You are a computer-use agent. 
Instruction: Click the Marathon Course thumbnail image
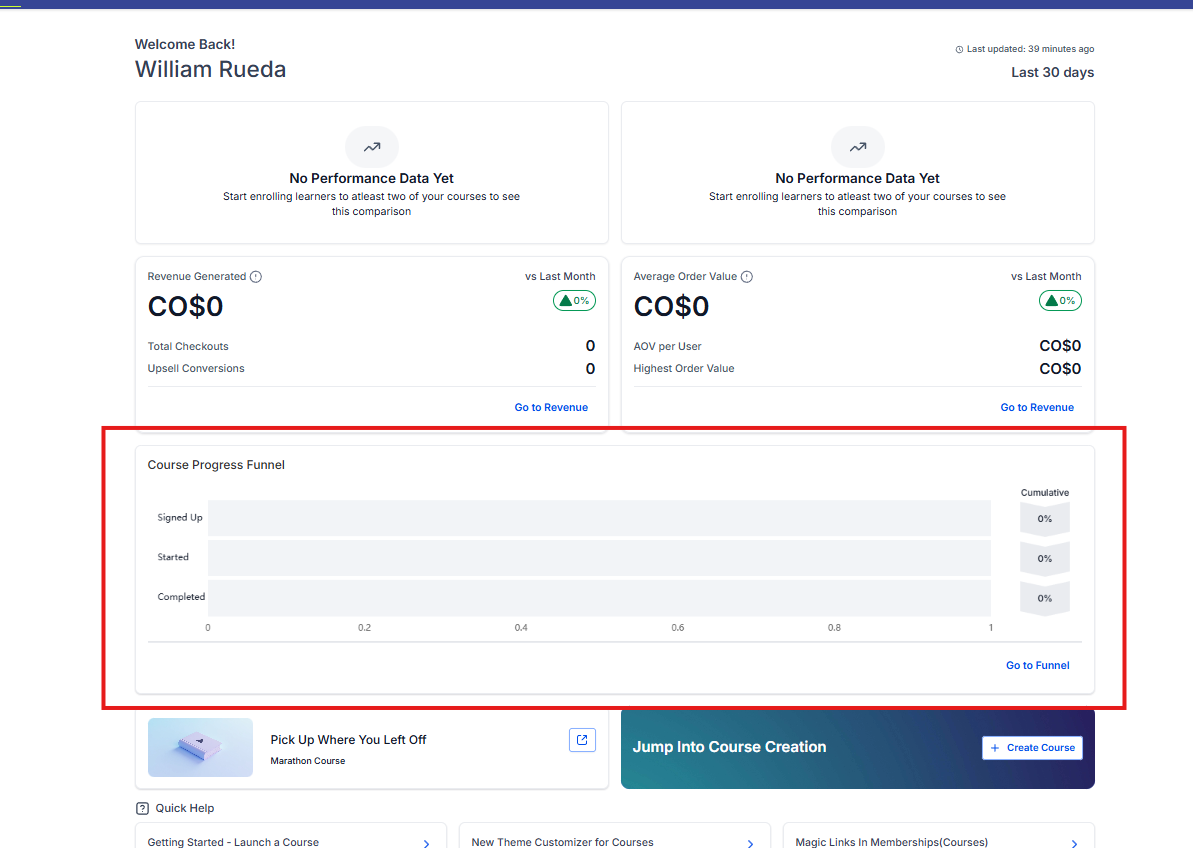(x=200, y=747)
